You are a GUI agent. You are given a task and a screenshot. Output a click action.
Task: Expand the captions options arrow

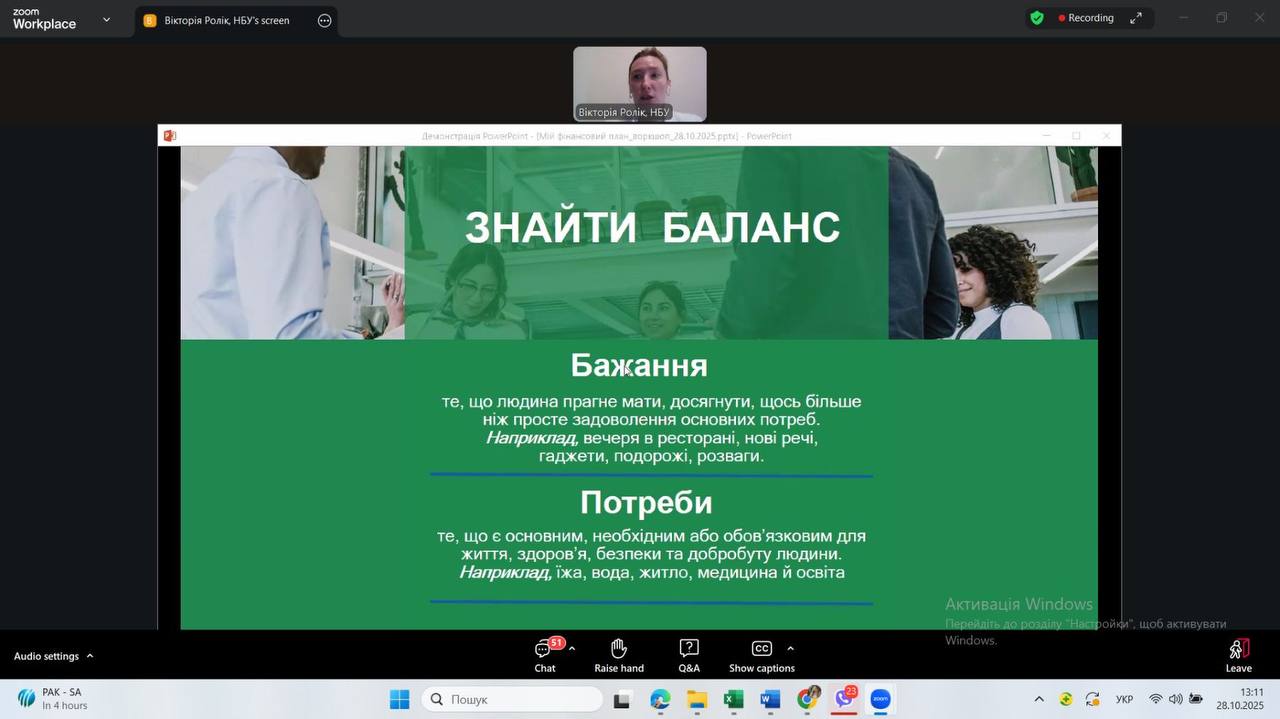[x=790, y=648]
